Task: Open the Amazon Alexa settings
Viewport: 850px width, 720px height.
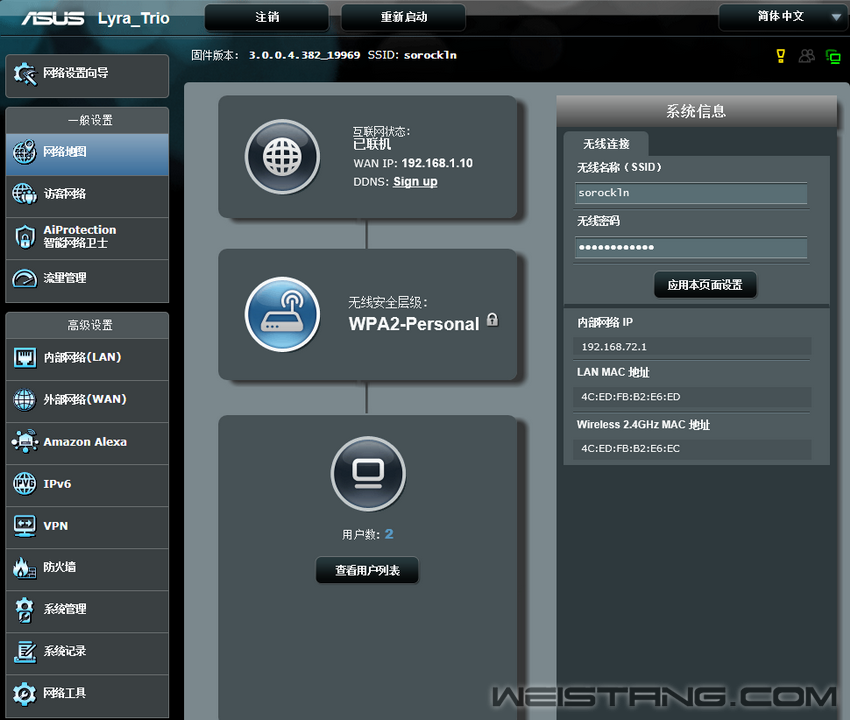Action: click(x=87, y=442)
